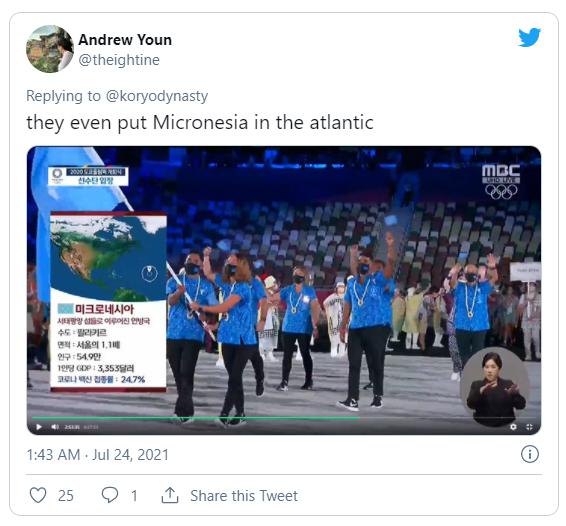Seek along the green video progress bar
Image resolution: width=566 pixels, height=526 pixels.
(x=284, y=418)
